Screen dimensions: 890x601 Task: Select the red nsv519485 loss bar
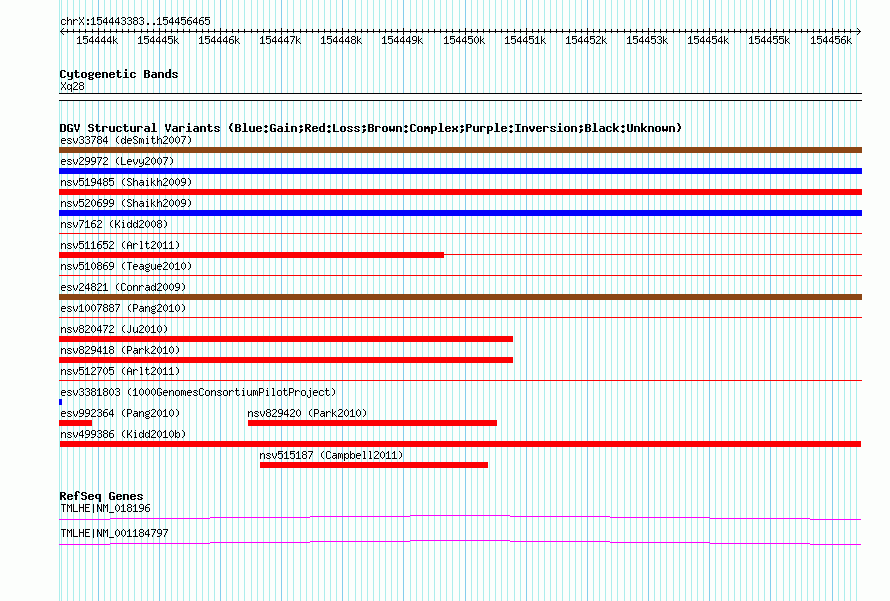(x=460, y=192)
